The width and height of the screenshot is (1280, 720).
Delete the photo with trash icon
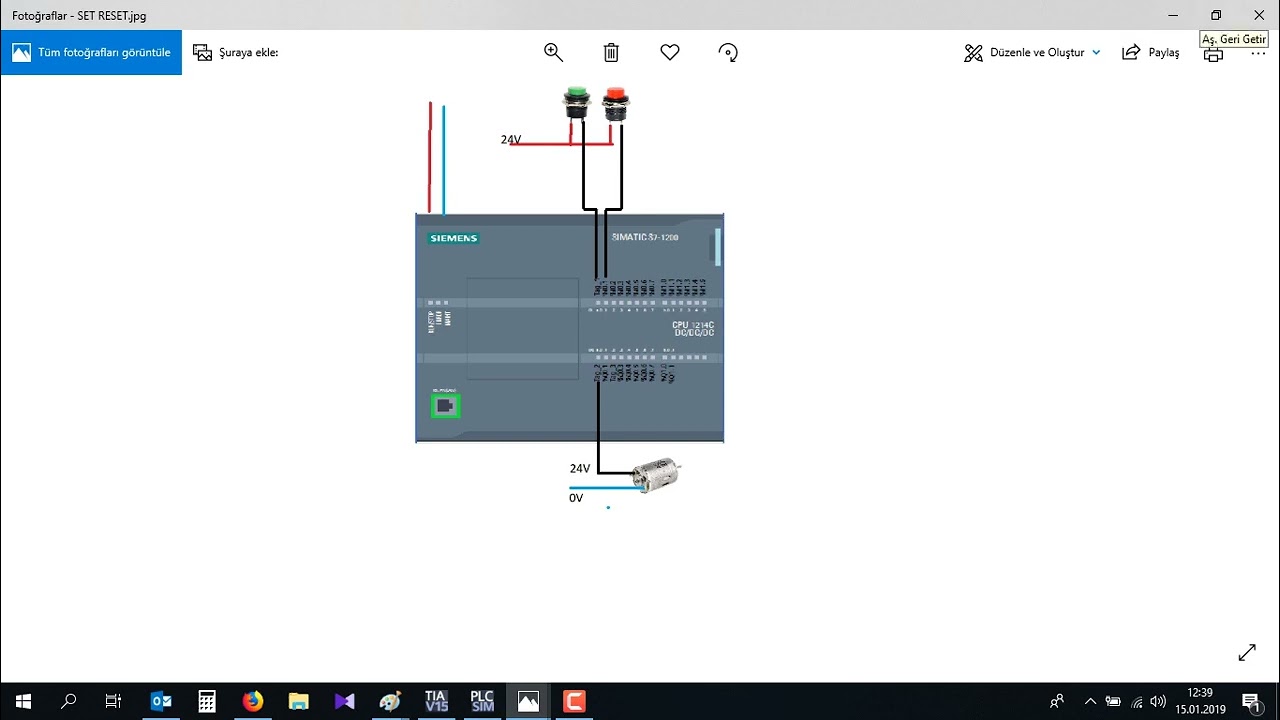(611, 52)
